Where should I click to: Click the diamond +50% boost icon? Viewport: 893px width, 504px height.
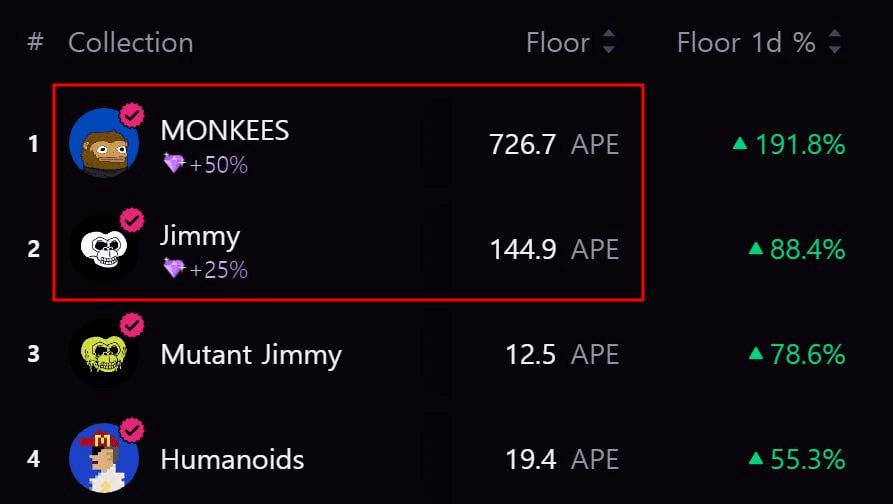[x=174, y=164]
